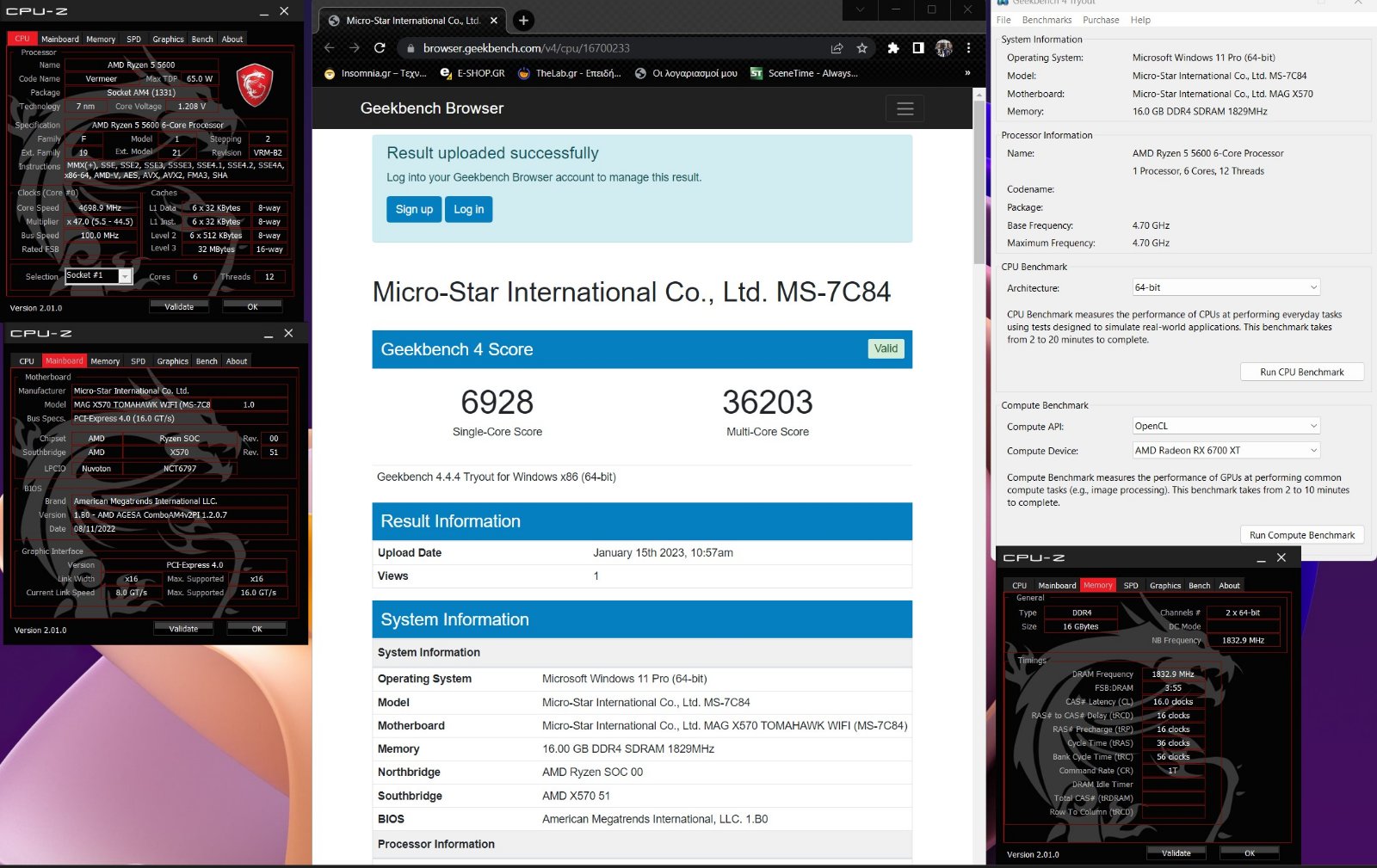Select the 36203 multi-core score
The width and height of the screenshot is (1377, 868).
coord(768,402)
